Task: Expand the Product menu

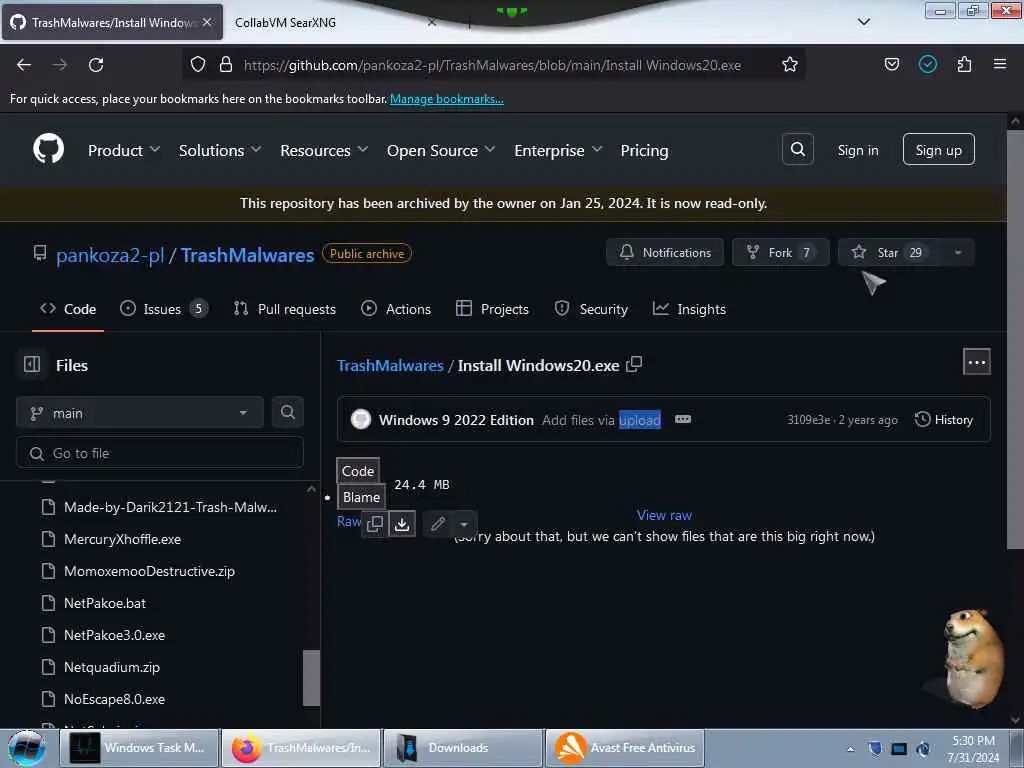Action: pyautogui.click(x=124, y=151)
